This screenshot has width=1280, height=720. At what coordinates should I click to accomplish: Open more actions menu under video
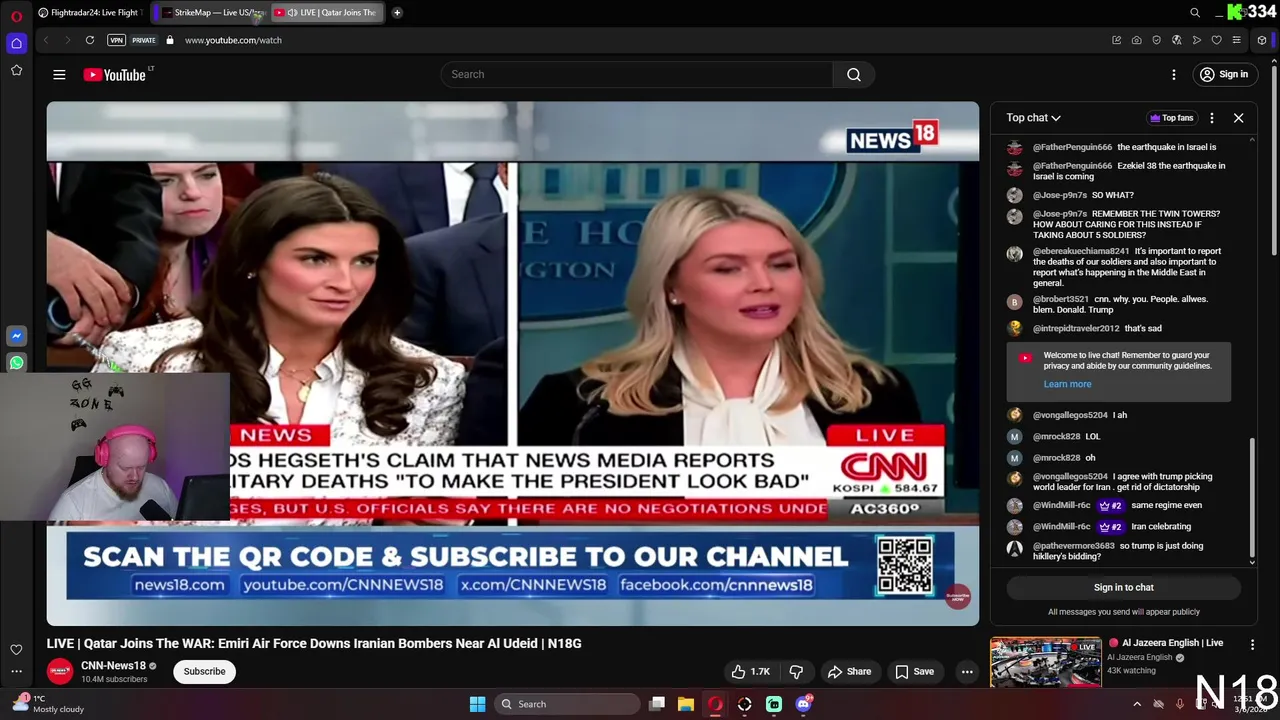(967, 672)
